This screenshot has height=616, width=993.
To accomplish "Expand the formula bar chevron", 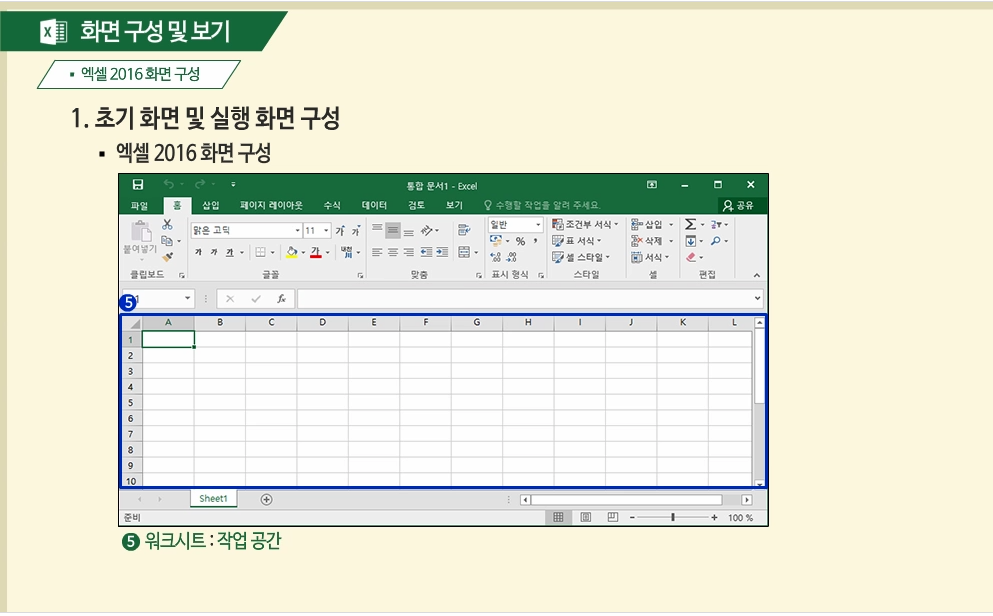I will click(x=757, y=298).
